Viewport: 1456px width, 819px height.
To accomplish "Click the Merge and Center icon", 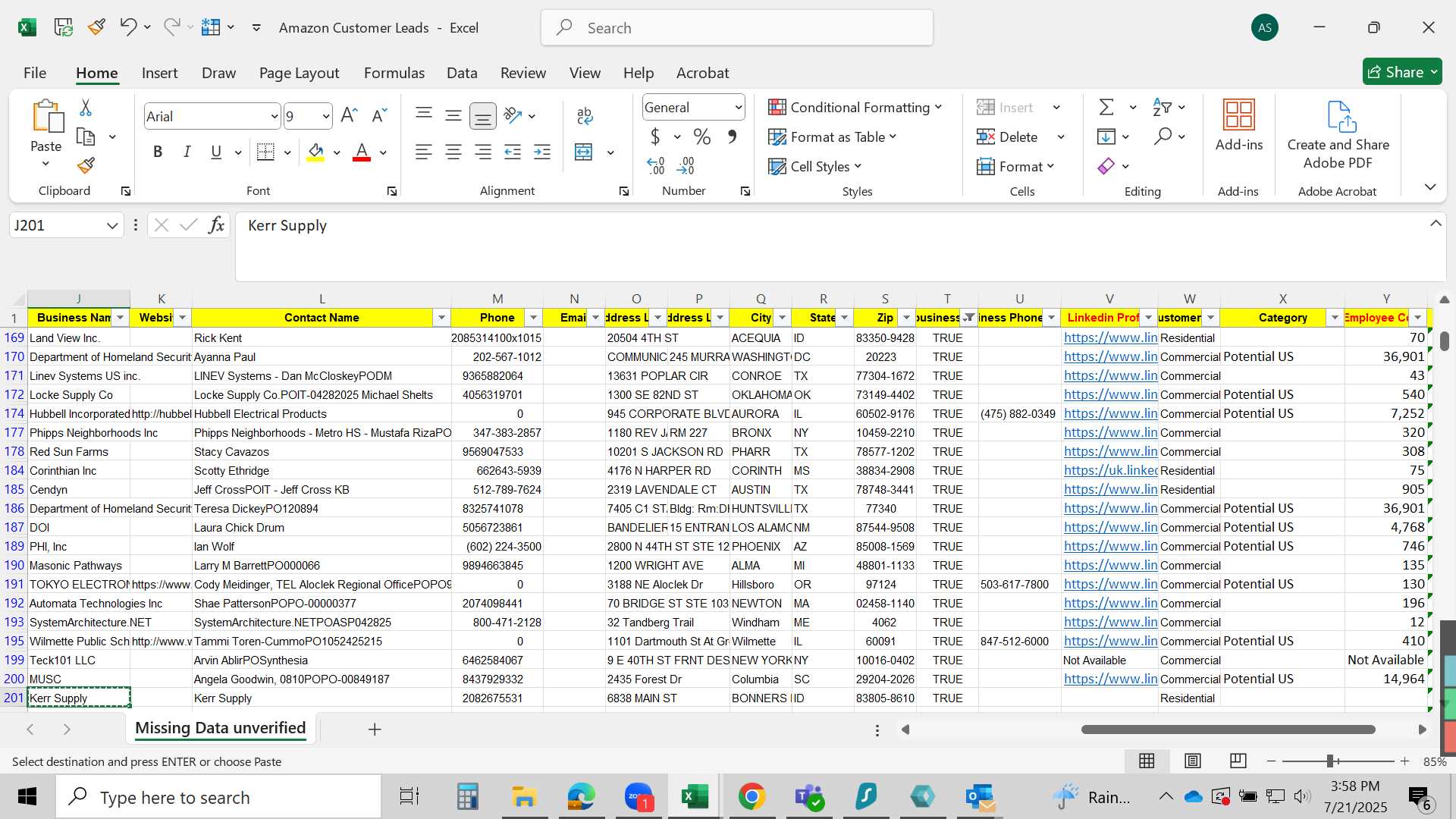I will (x=583, y=152).
